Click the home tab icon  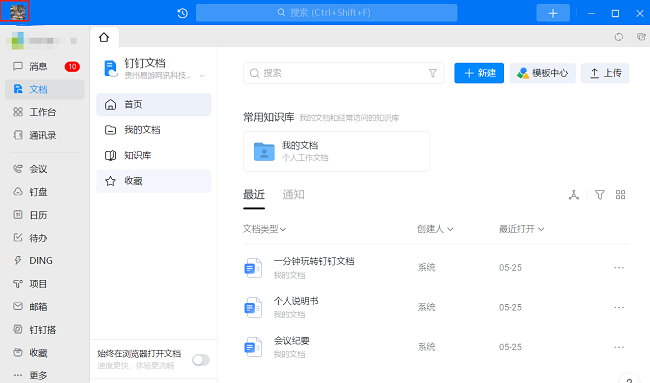pyautogui.click(x=104, y=37)
